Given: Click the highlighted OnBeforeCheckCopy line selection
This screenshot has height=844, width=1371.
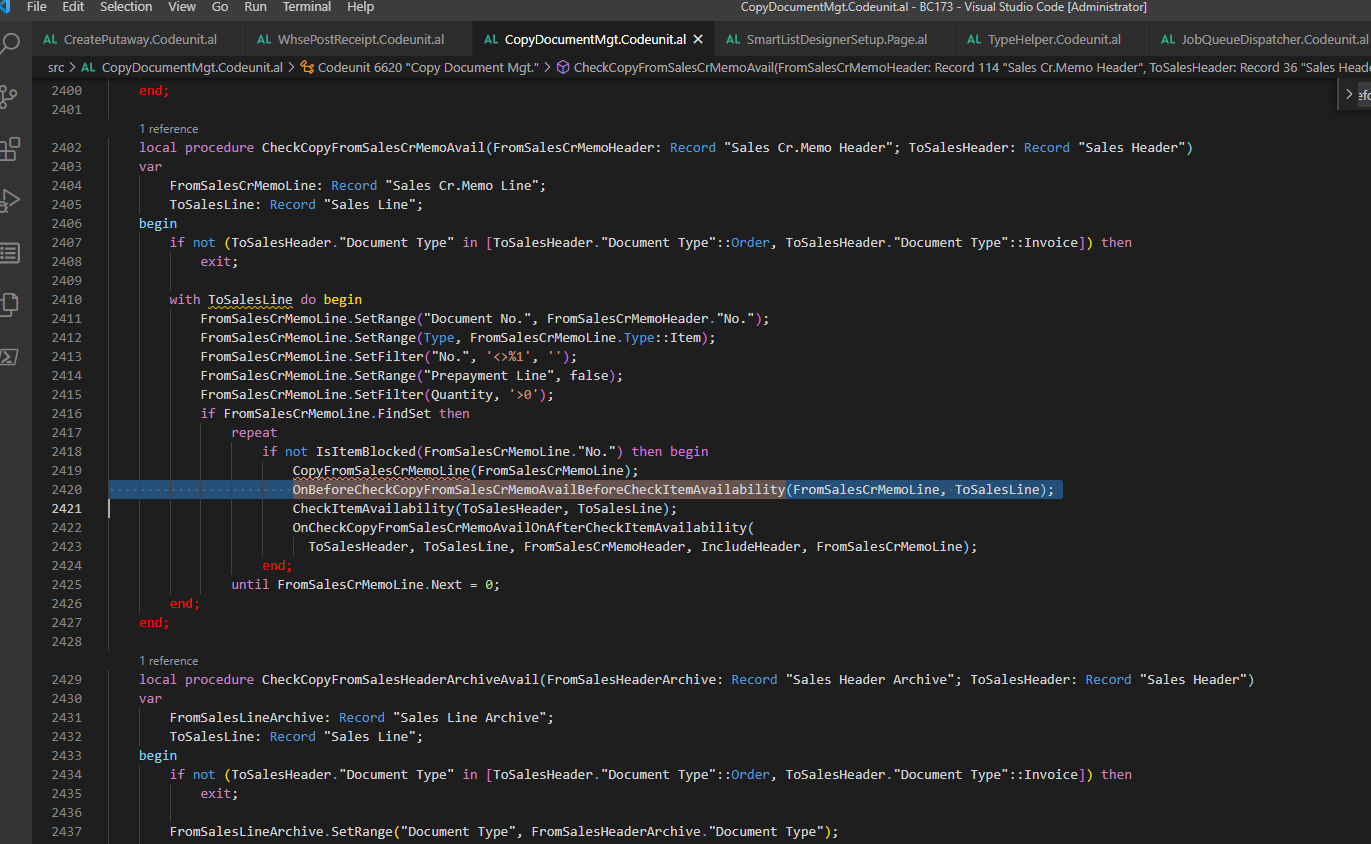Looking at the screenshot, I should pyautogui.click(x=670, y=489).
